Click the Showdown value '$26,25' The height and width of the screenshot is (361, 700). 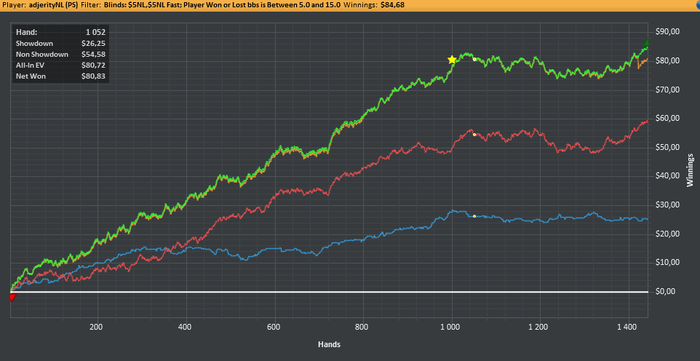point(93,44)
